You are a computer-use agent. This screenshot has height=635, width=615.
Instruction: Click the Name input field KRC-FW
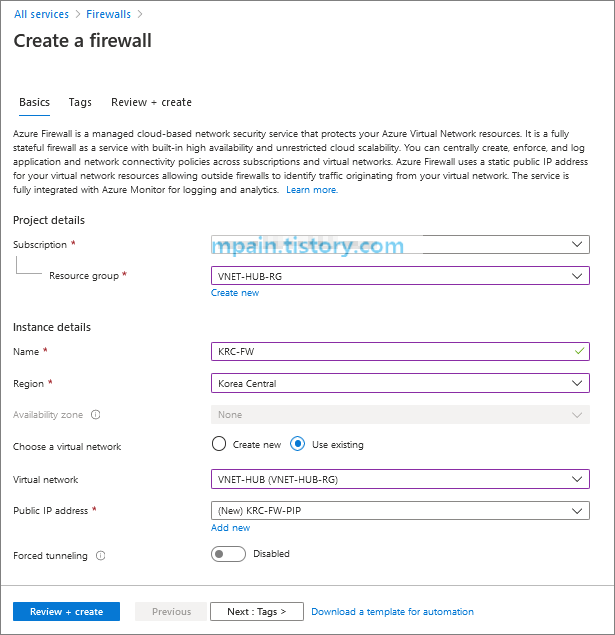400,351
